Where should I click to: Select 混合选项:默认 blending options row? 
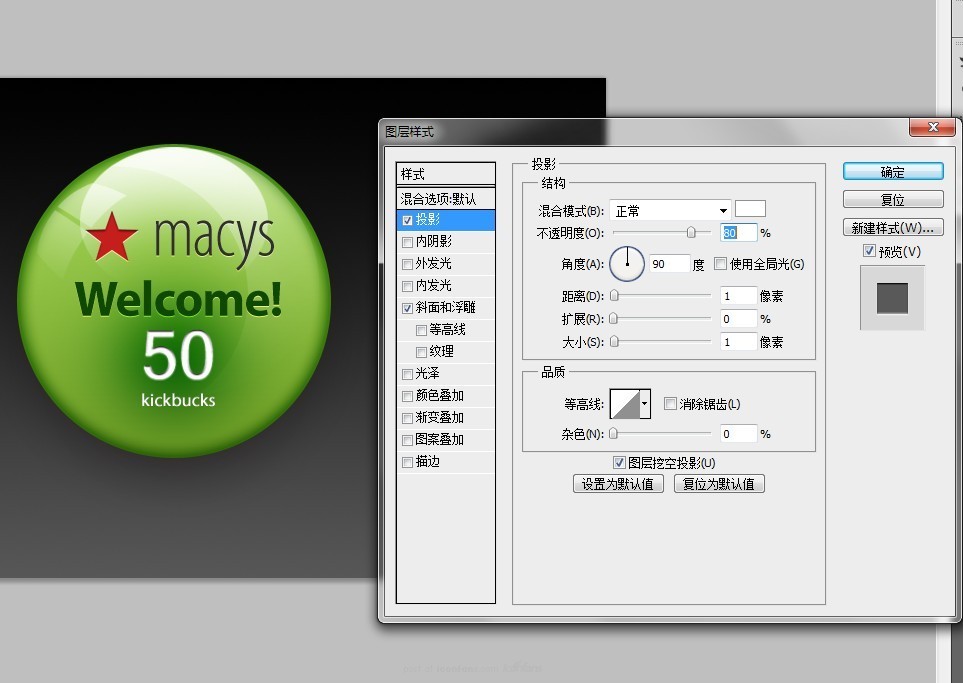click(x=446, y=199)
